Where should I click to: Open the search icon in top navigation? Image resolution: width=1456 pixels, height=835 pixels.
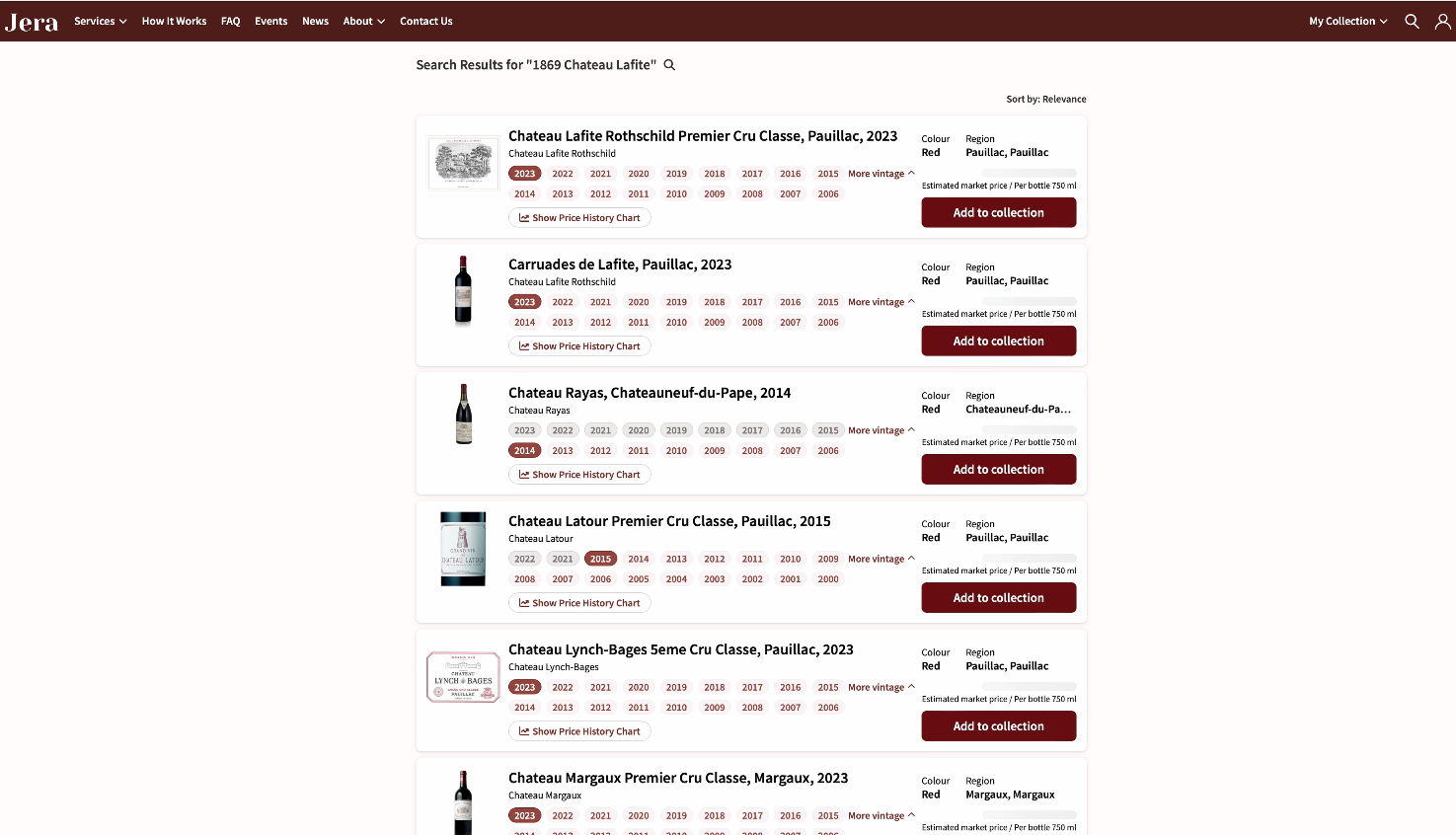pos(1412,21)
